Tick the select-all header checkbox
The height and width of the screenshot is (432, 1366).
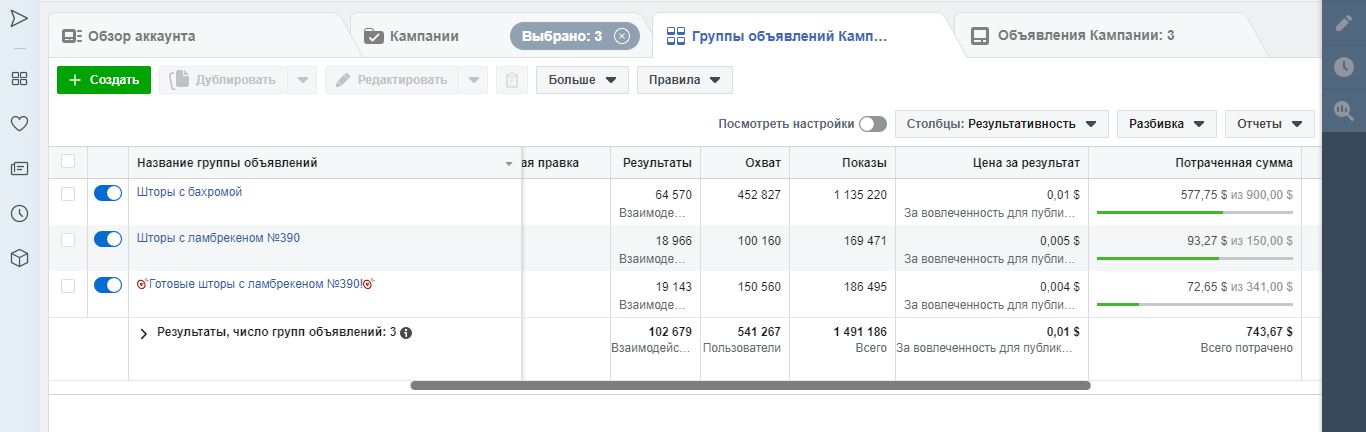point(68,161)
